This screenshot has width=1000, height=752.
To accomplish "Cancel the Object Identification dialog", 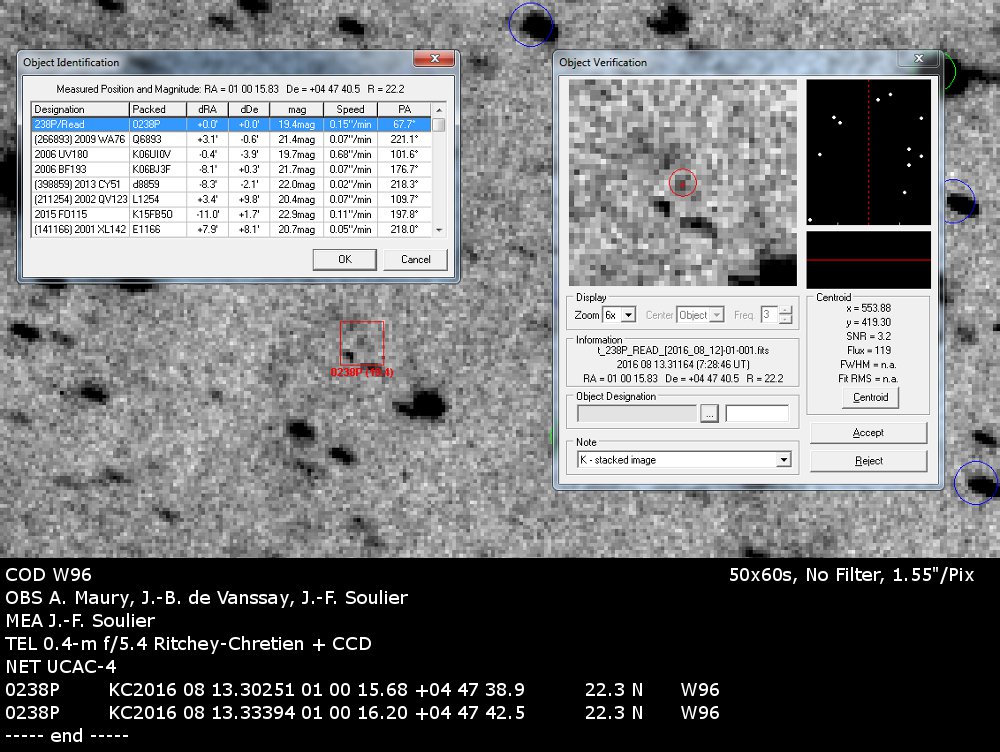I will (x=415, y=259).
